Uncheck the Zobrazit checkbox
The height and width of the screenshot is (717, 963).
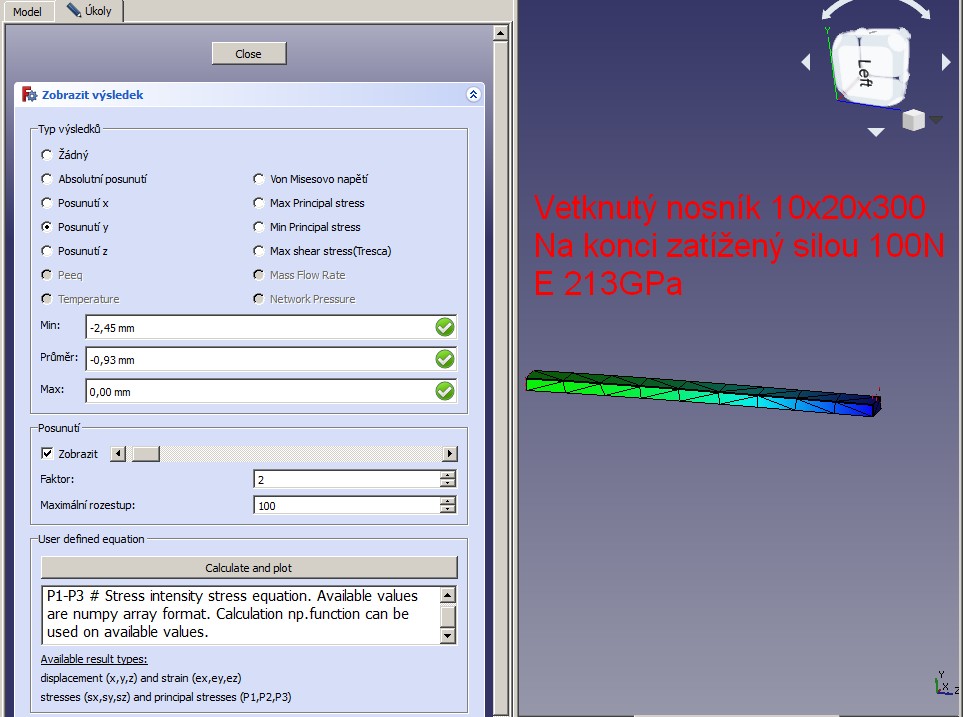click(47, 453)
